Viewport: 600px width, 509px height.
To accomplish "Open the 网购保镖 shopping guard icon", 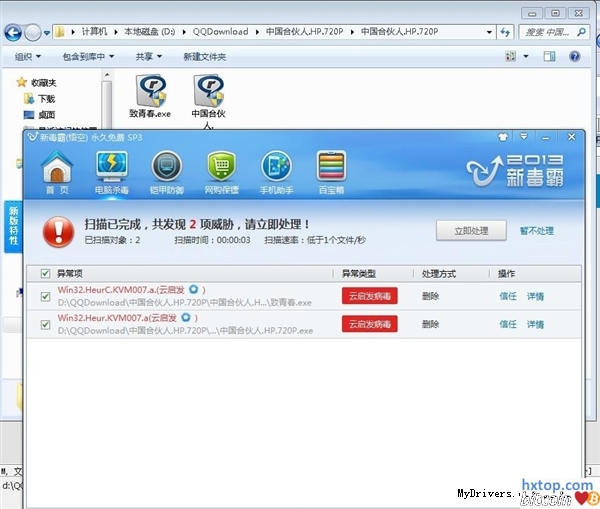I will [x=221, y=171].
